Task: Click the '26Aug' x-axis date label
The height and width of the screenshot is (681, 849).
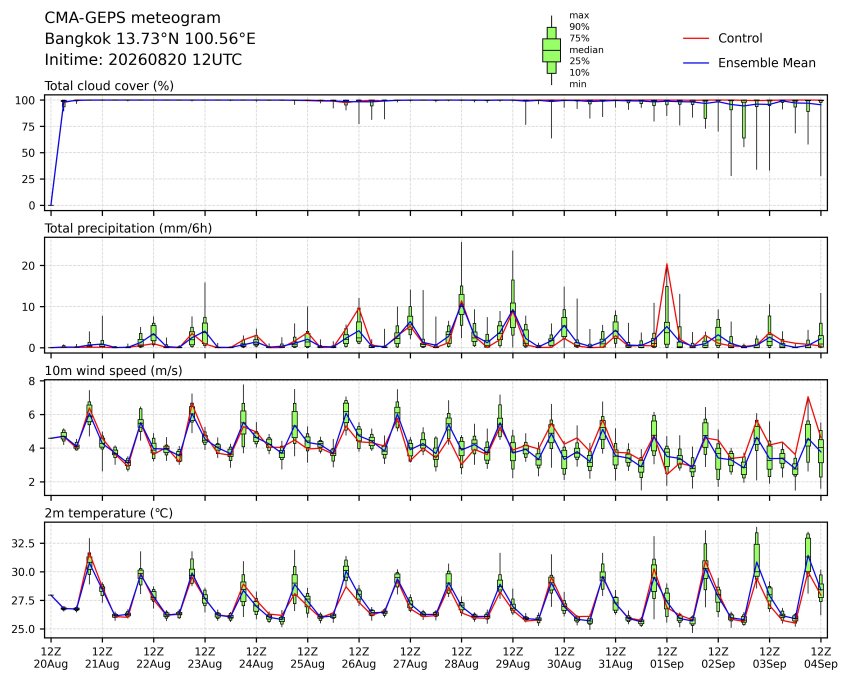Action: [x=359, y=664]
